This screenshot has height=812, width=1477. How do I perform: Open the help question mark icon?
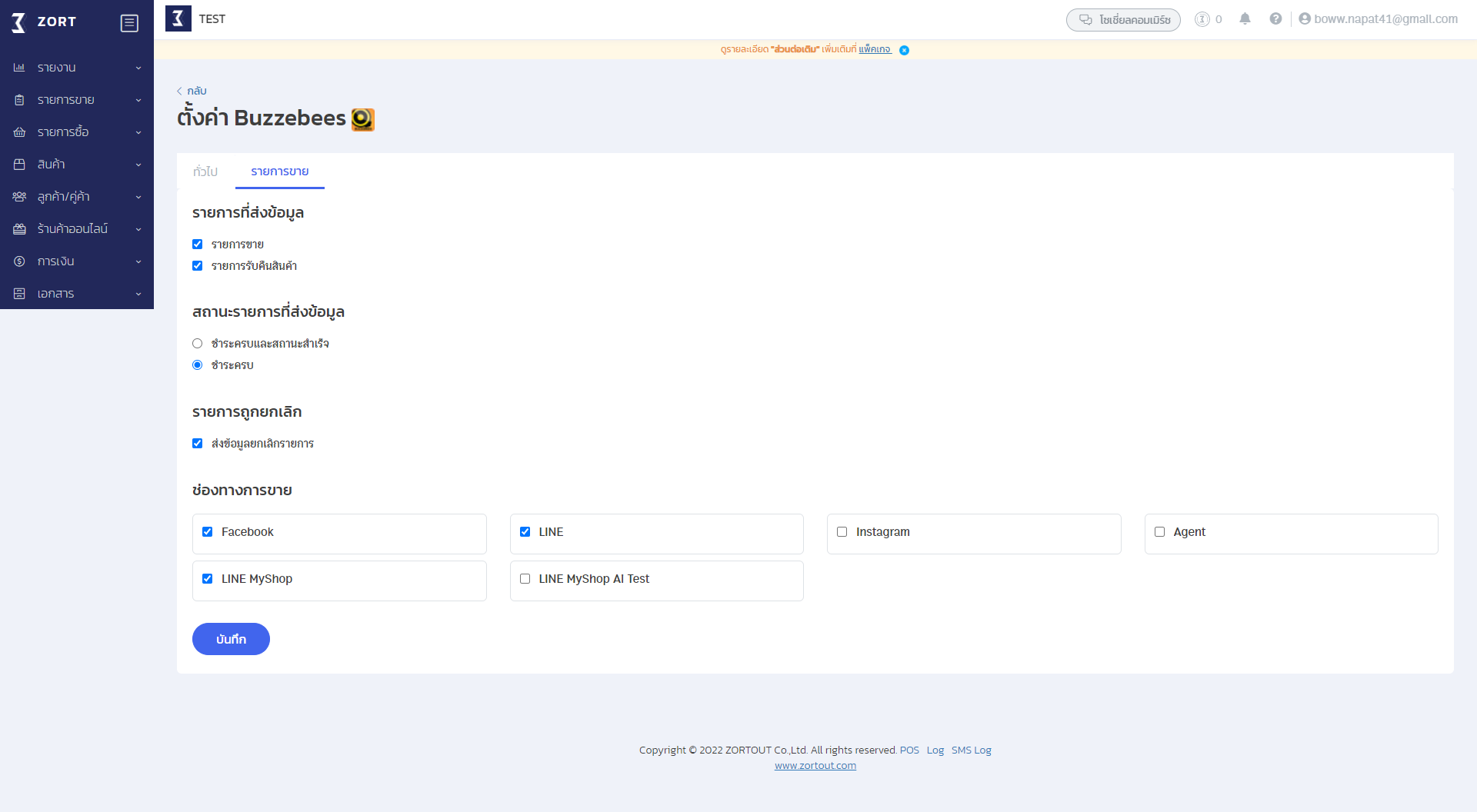[x=1275, y=18]
